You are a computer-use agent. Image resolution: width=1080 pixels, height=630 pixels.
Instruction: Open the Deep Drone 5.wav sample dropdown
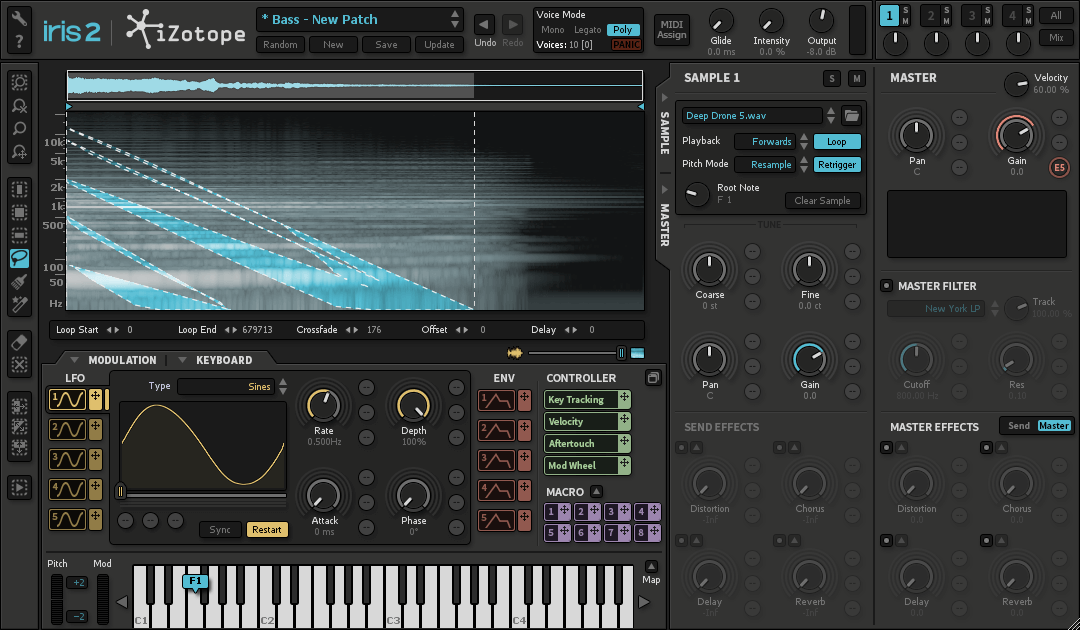[752, 116]
